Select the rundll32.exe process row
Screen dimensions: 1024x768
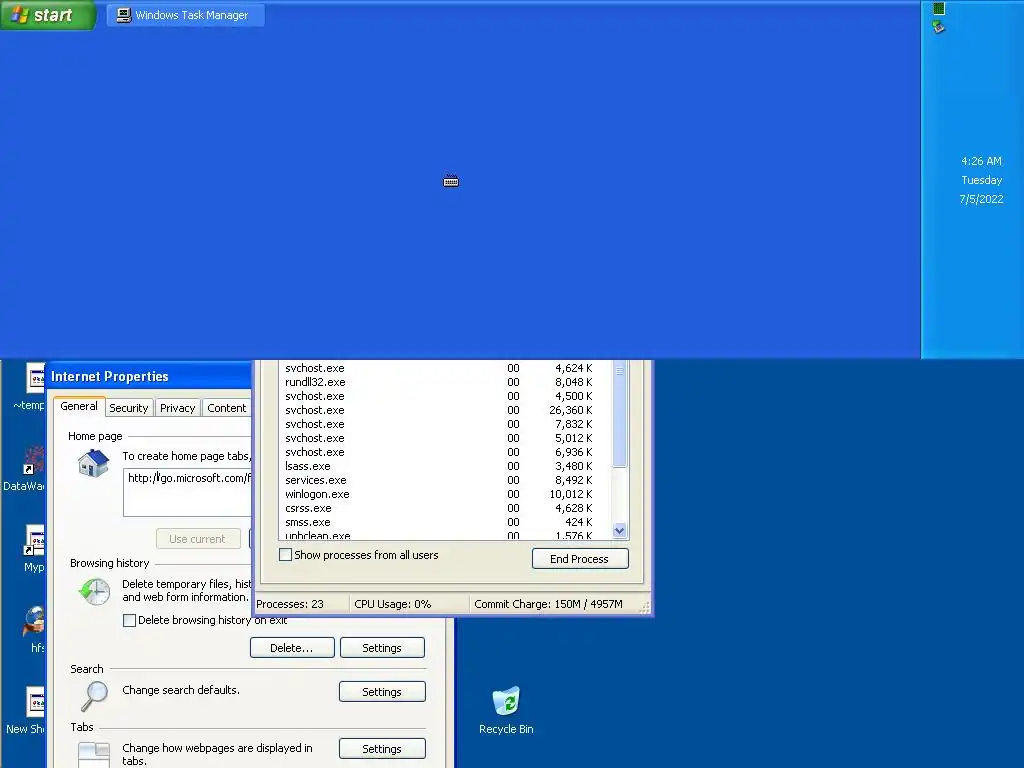point(445,382)
